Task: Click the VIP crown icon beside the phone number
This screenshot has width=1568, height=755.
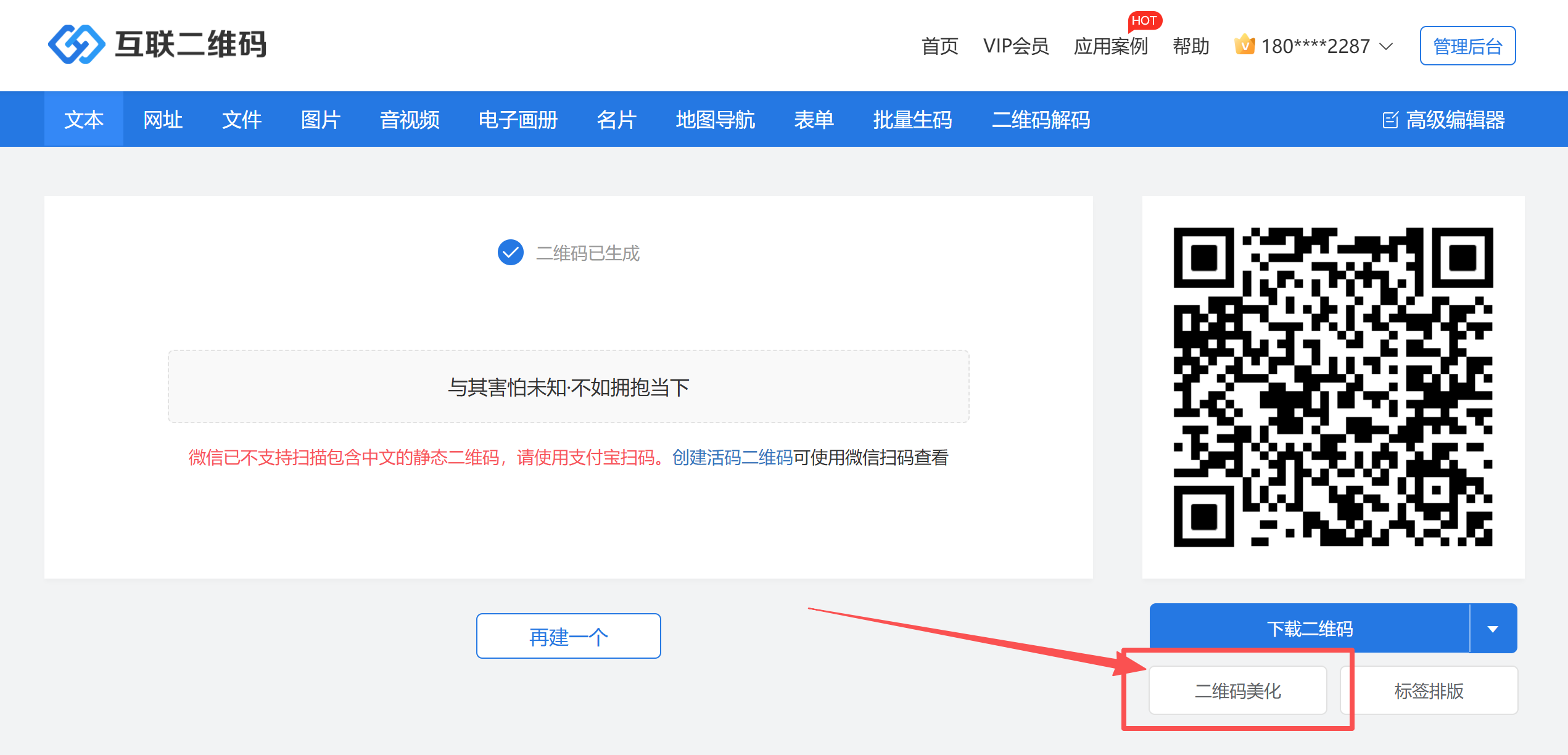Action: (x=1244, y=45)
